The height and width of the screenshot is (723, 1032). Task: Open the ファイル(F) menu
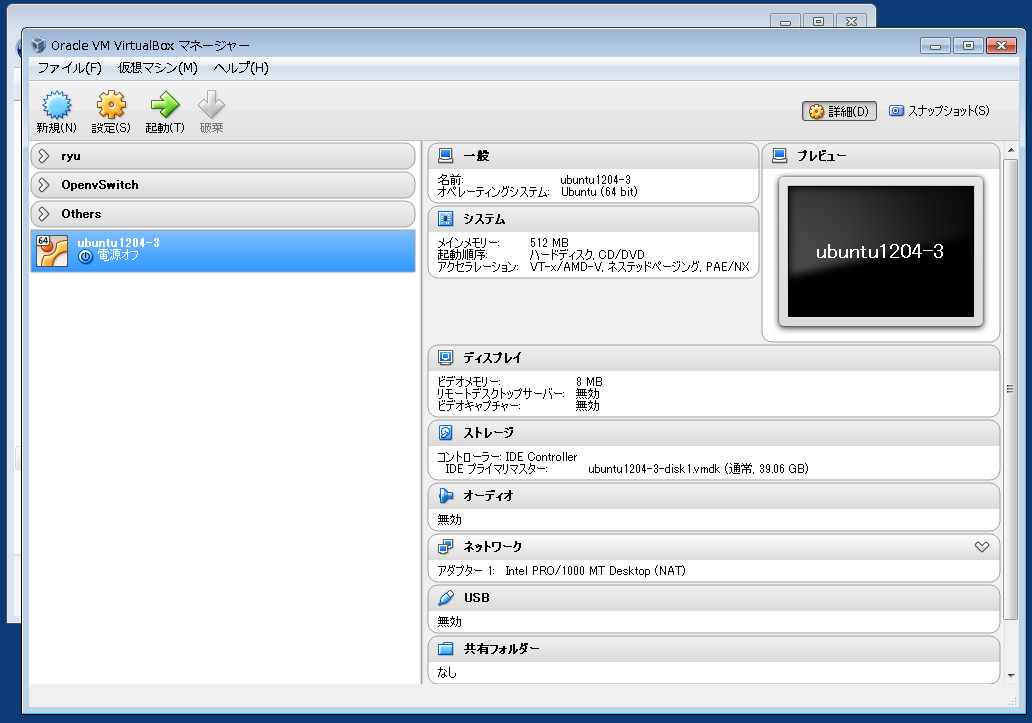tap(69, 68)
